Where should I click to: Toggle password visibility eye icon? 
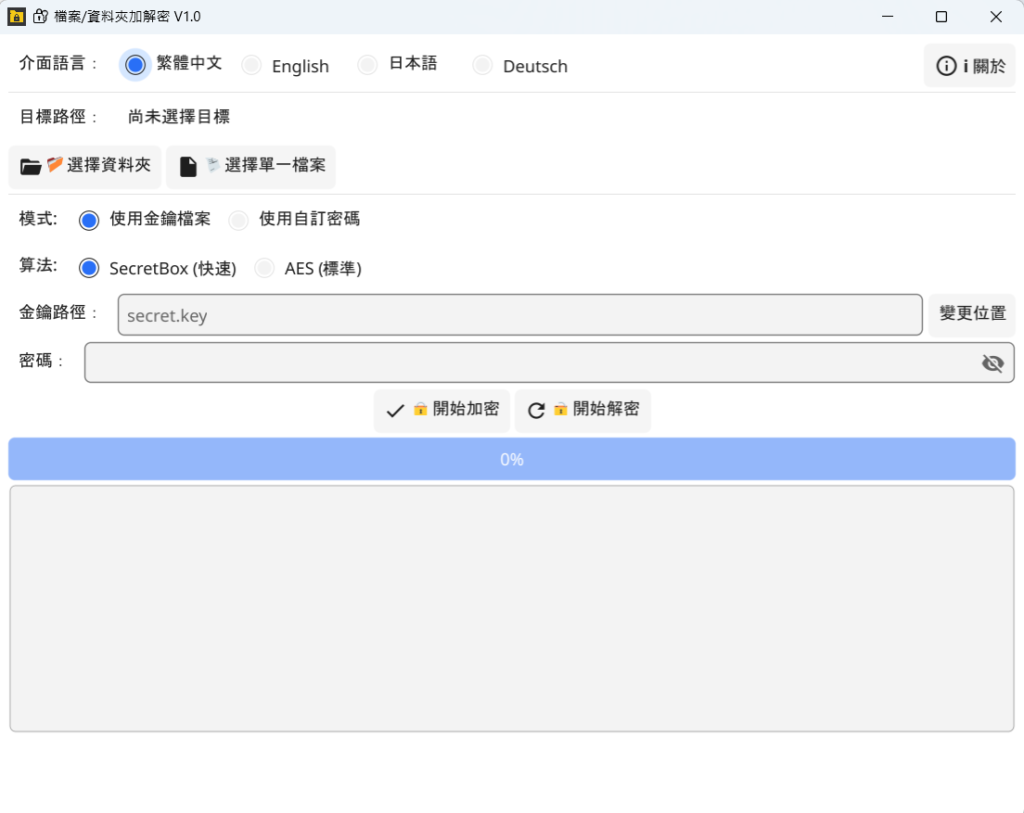coord(992,363)
